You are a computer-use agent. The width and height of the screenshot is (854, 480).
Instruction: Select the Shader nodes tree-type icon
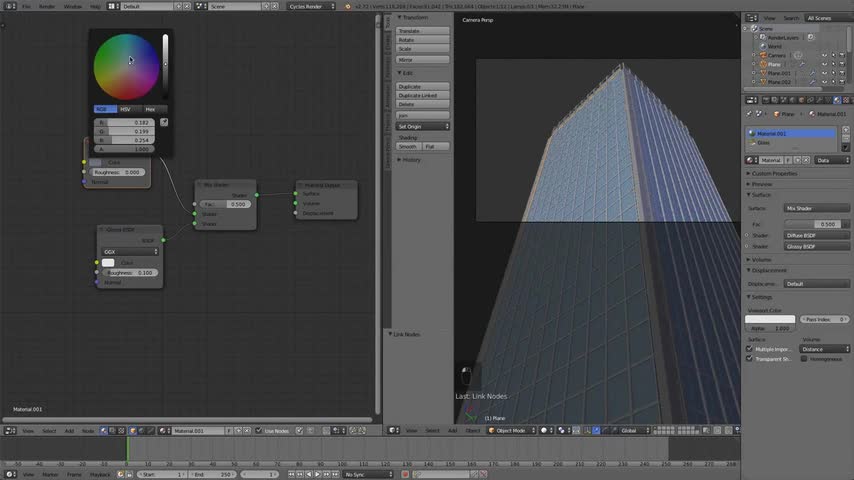pyautogui.click(x=103, y=430)
